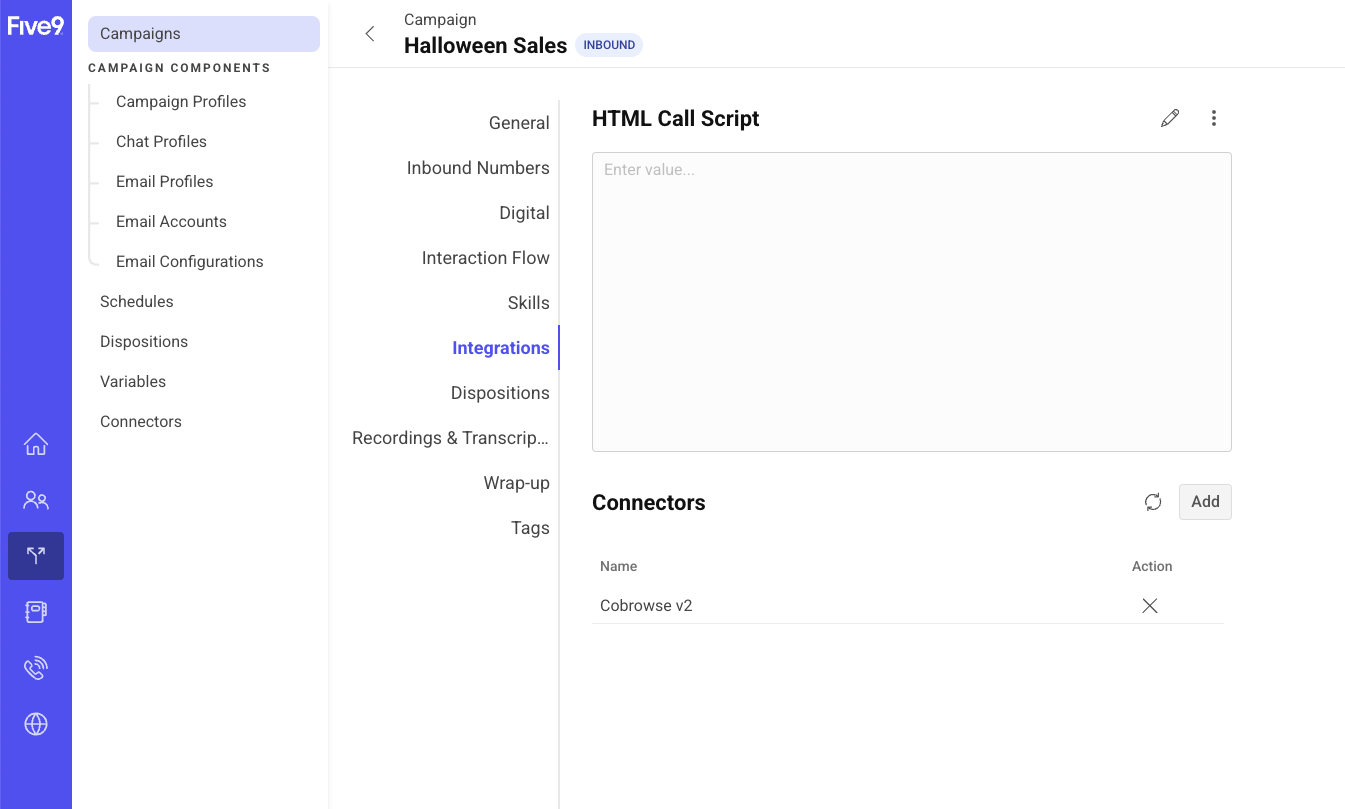Viewport: 1345px width, 809px height.
Task: Go back using the left chevron
Action: click(370, 34)
